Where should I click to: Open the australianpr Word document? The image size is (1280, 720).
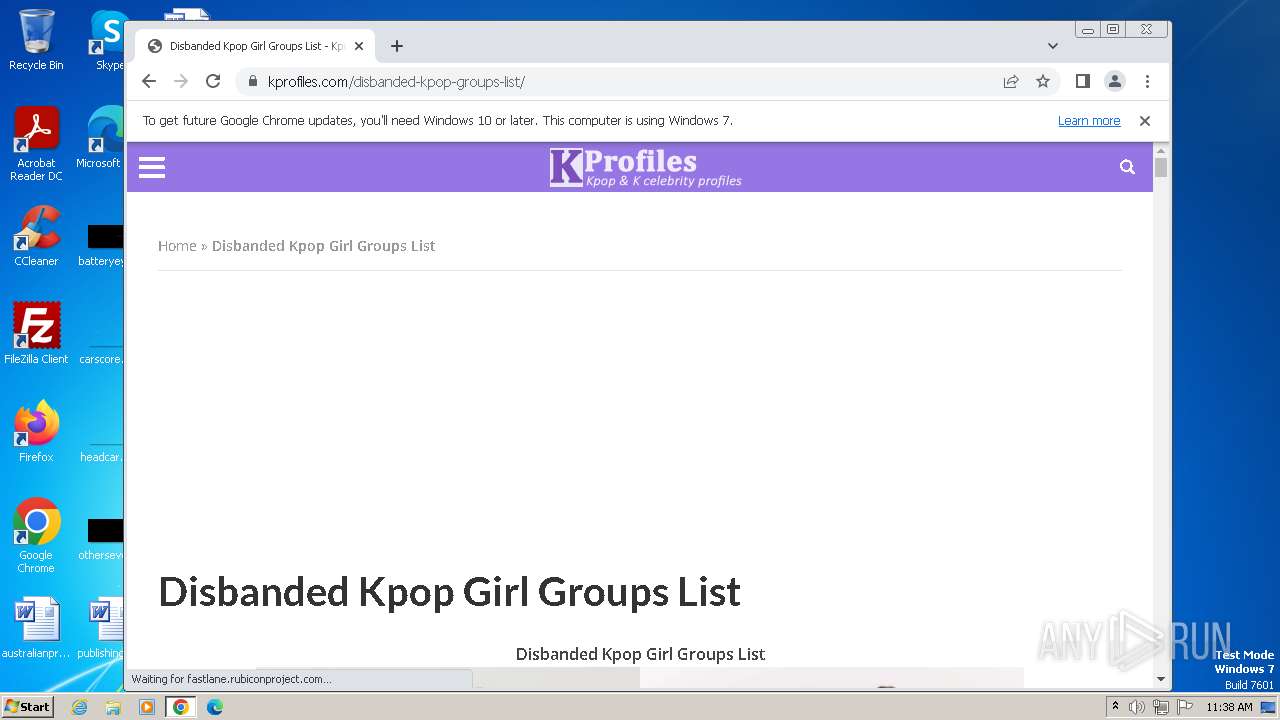point(36,629)
